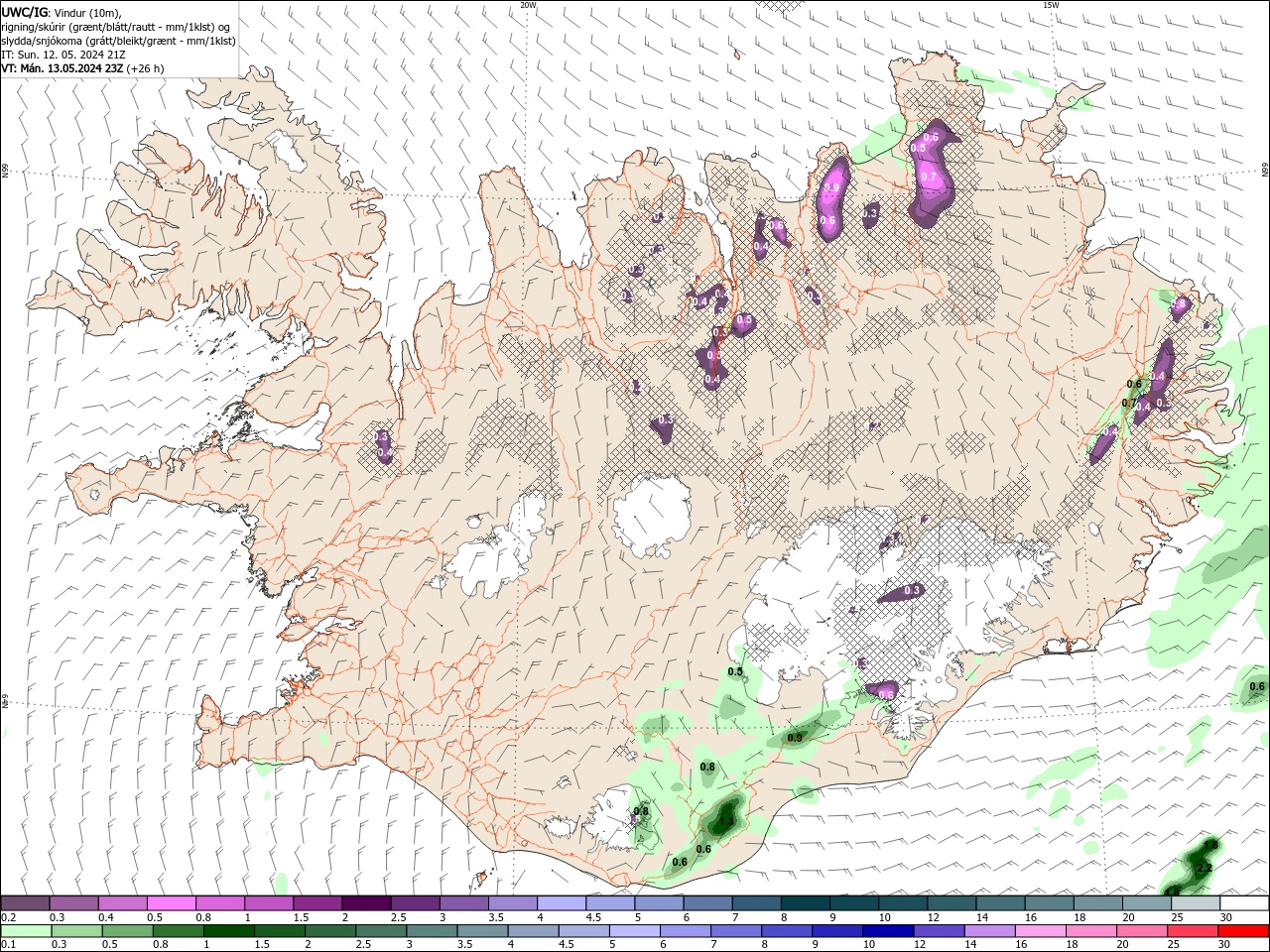Viewport: 1270px width, 952px height.
Task: Click the '15W' longitude label
Action: pos(1051,5)
